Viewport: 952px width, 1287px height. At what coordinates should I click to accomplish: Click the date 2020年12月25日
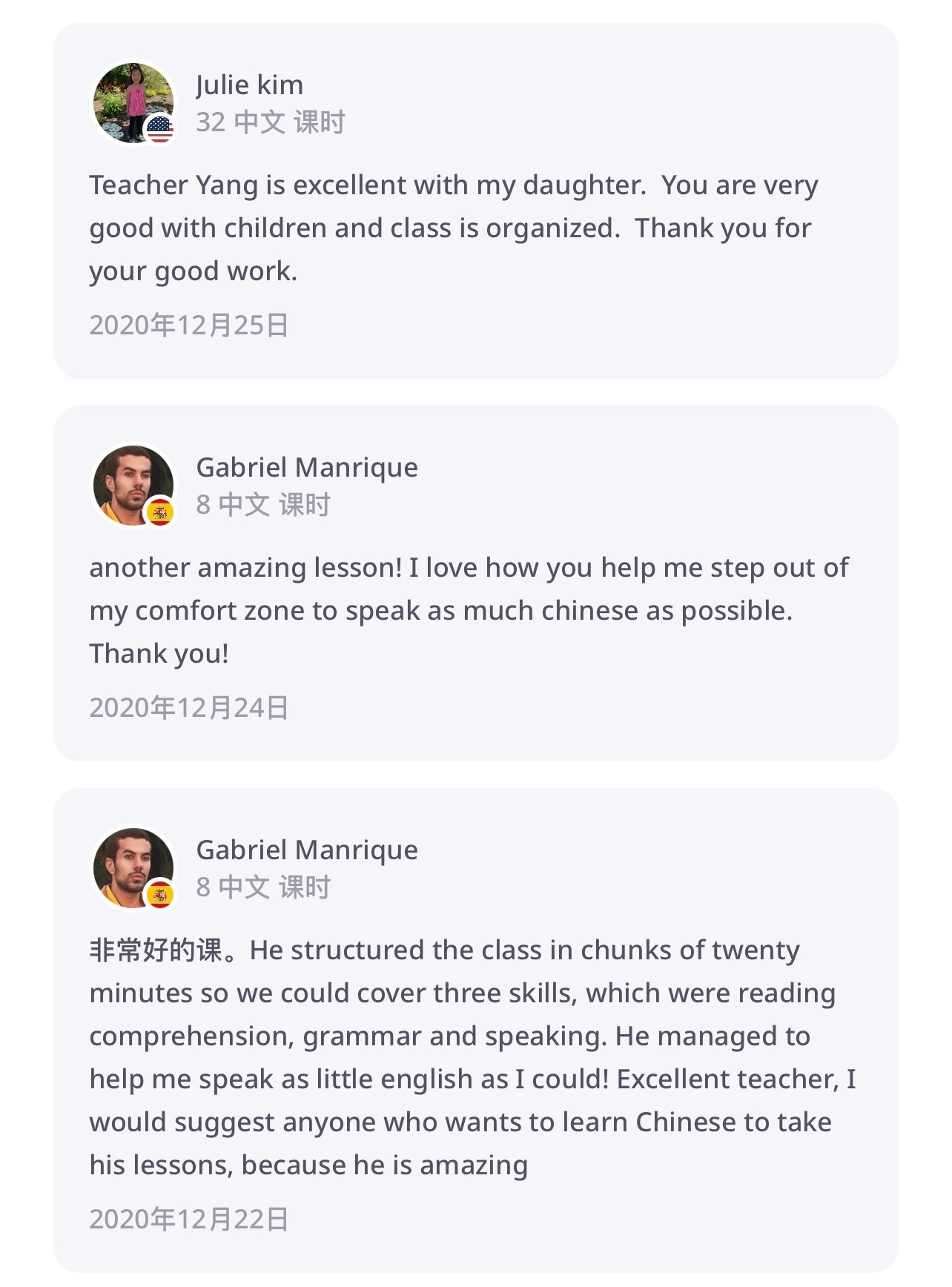[189, 325]
